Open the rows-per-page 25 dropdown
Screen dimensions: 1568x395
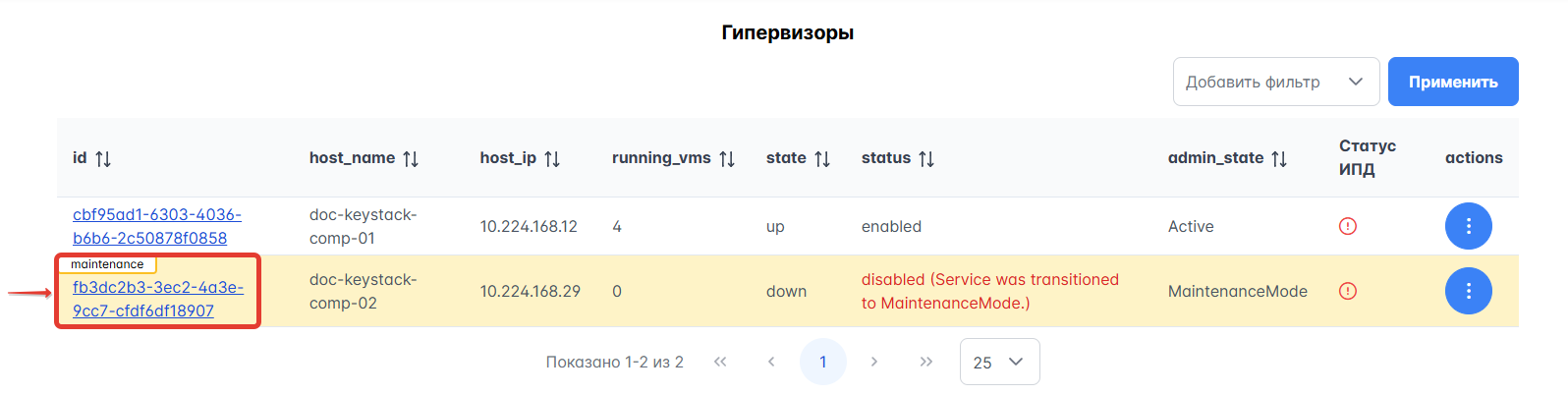999,362
